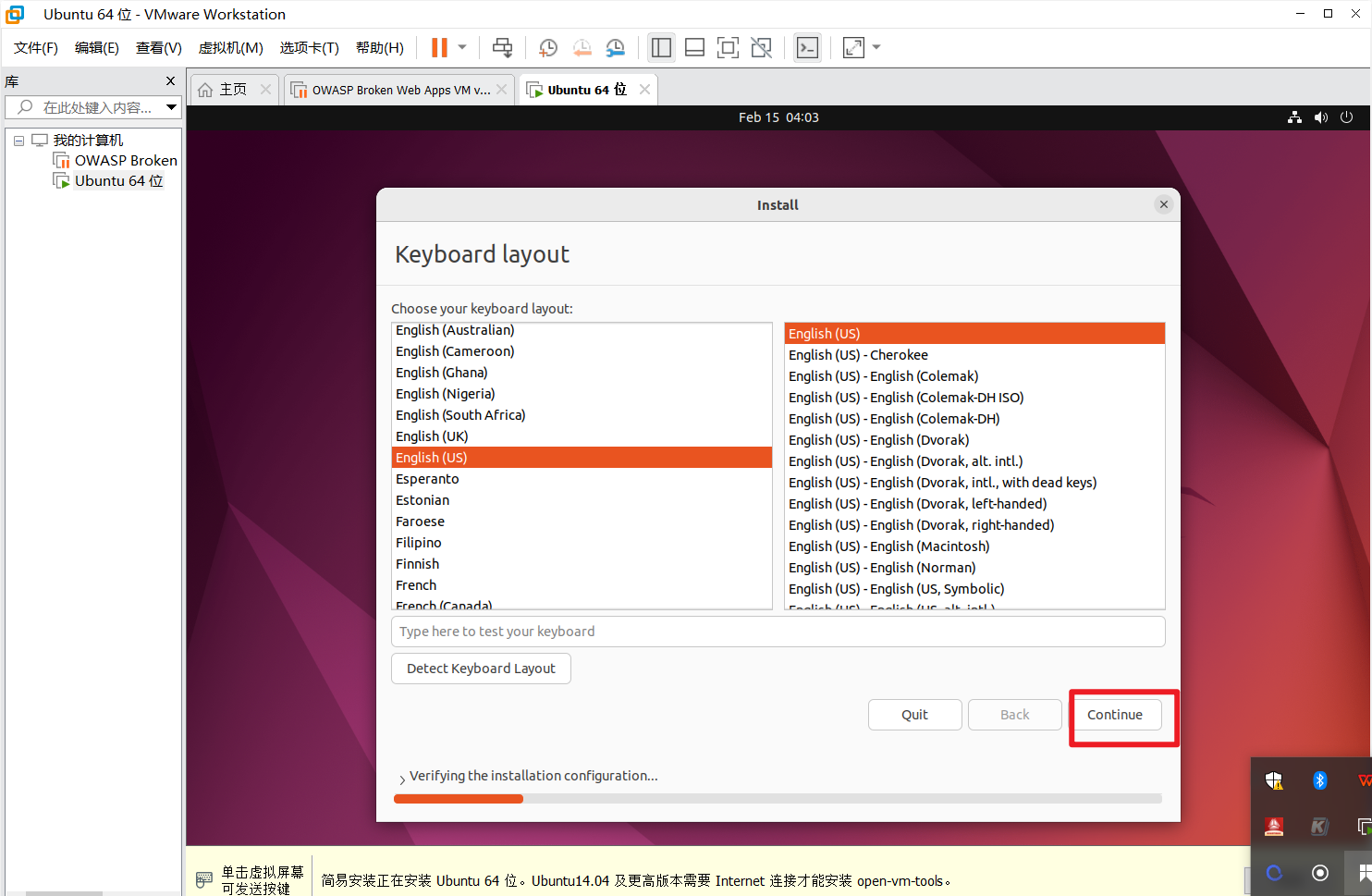Click the Unity mode toolbar icon
Image resolution: width=1372 pixels, height=896 pixels.
(x=761, y=47)
